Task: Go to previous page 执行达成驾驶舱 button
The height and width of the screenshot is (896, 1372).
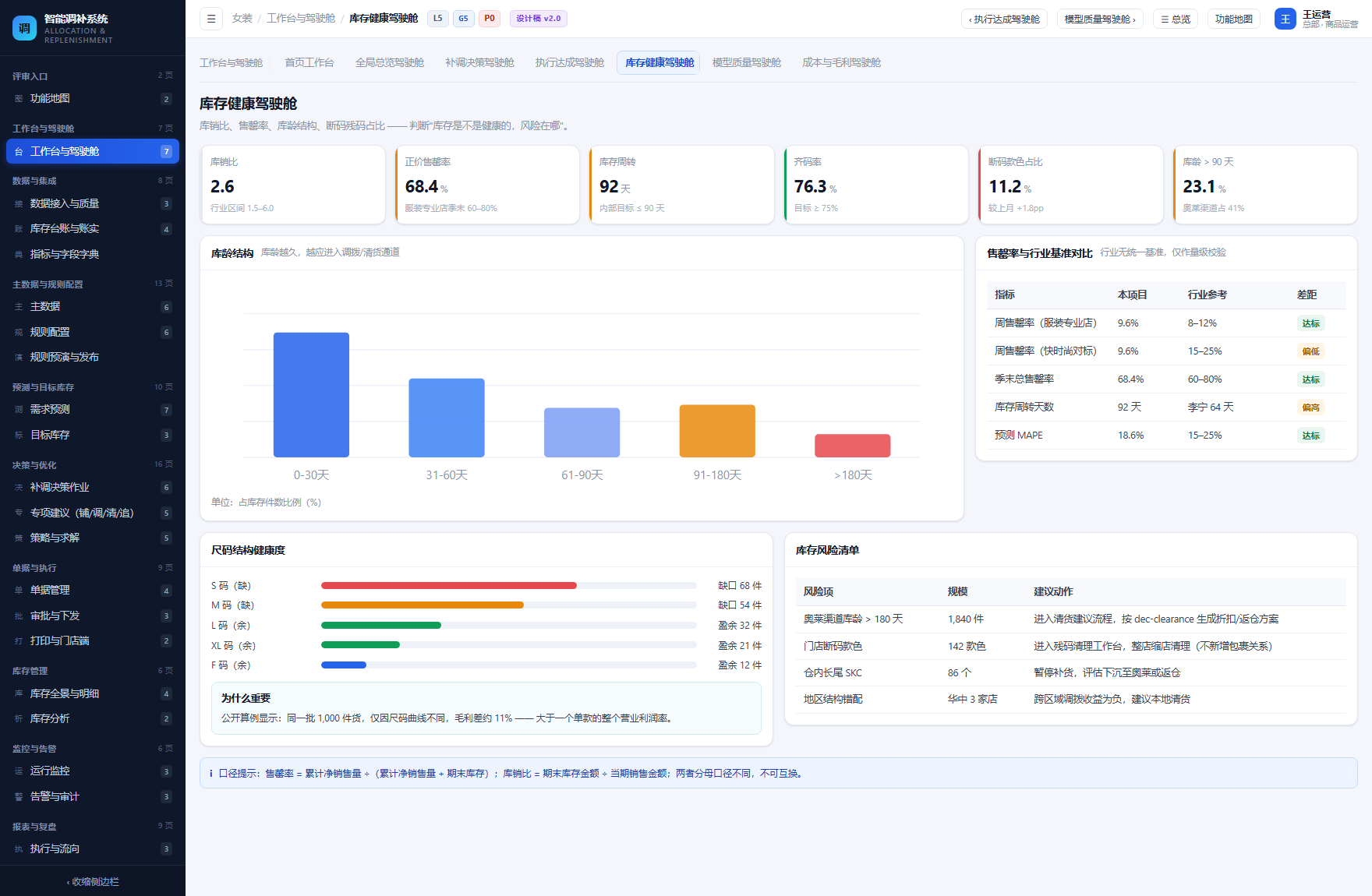Action: point(1004,19)
